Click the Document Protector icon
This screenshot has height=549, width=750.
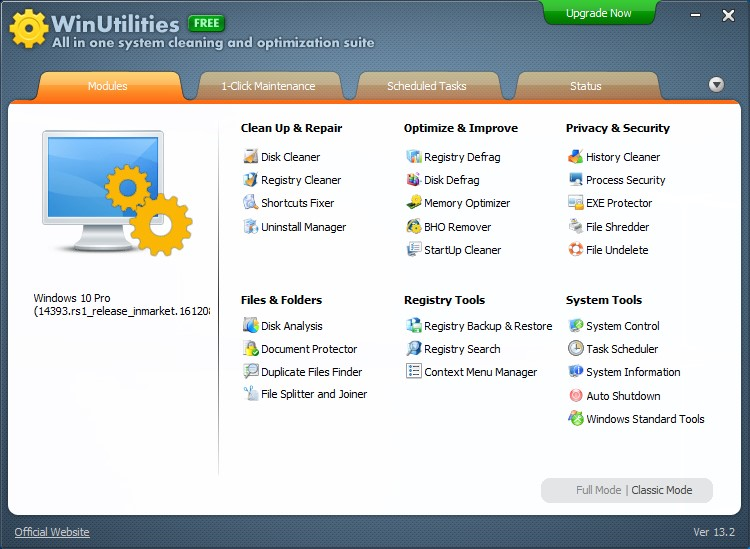(251, 349)
